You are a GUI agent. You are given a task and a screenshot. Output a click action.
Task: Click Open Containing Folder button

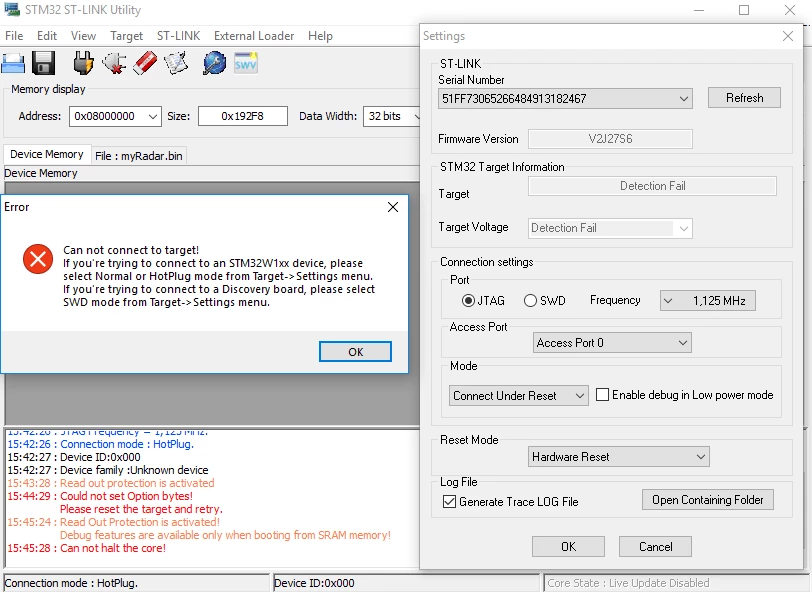[x=707, y=500]
